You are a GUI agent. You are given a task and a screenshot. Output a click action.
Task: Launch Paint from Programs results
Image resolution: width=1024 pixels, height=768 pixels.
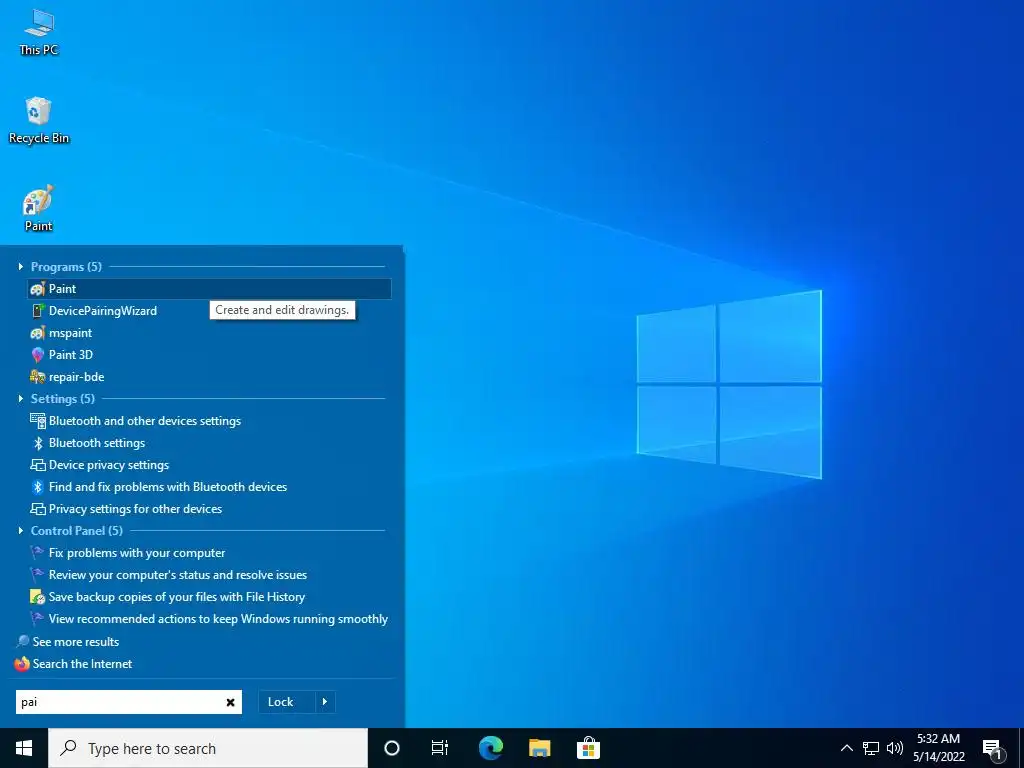click(210, 289)
